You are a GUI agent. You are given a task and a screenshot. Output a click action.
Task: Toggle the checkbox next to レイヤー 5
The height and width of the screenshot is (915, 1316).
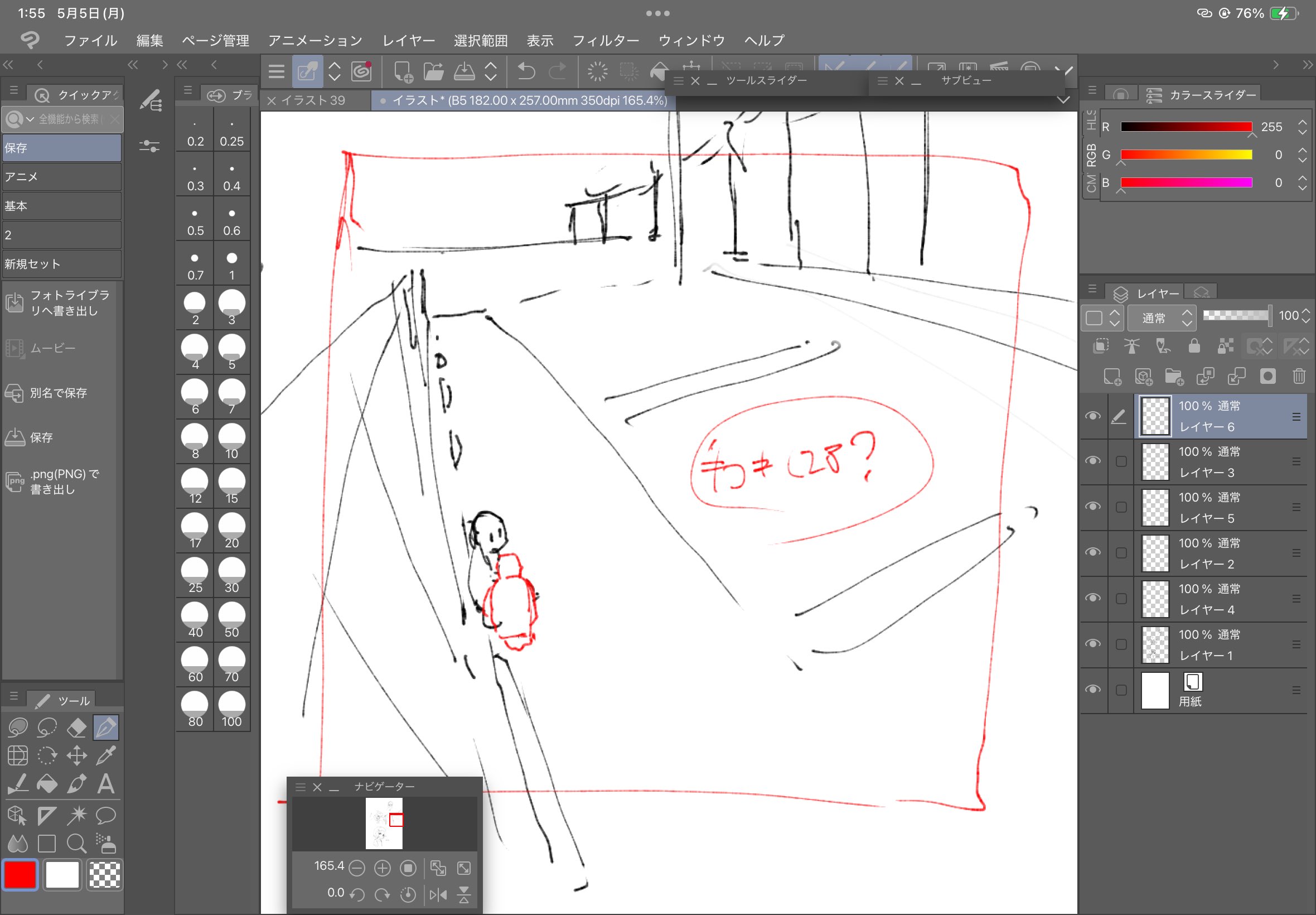pos(1121,507)
